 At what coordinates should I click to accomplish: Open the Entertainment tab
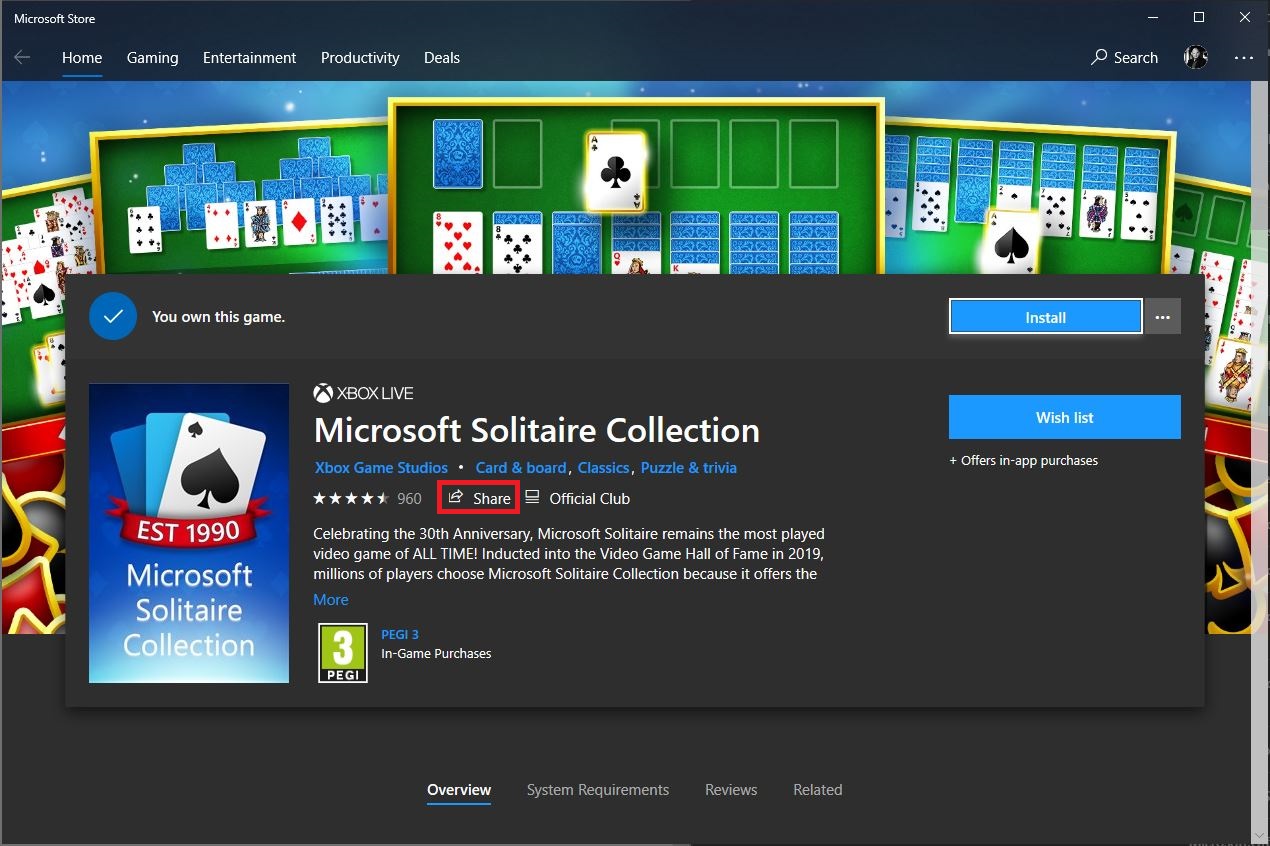pyautogui.click(x=249, y=58)
